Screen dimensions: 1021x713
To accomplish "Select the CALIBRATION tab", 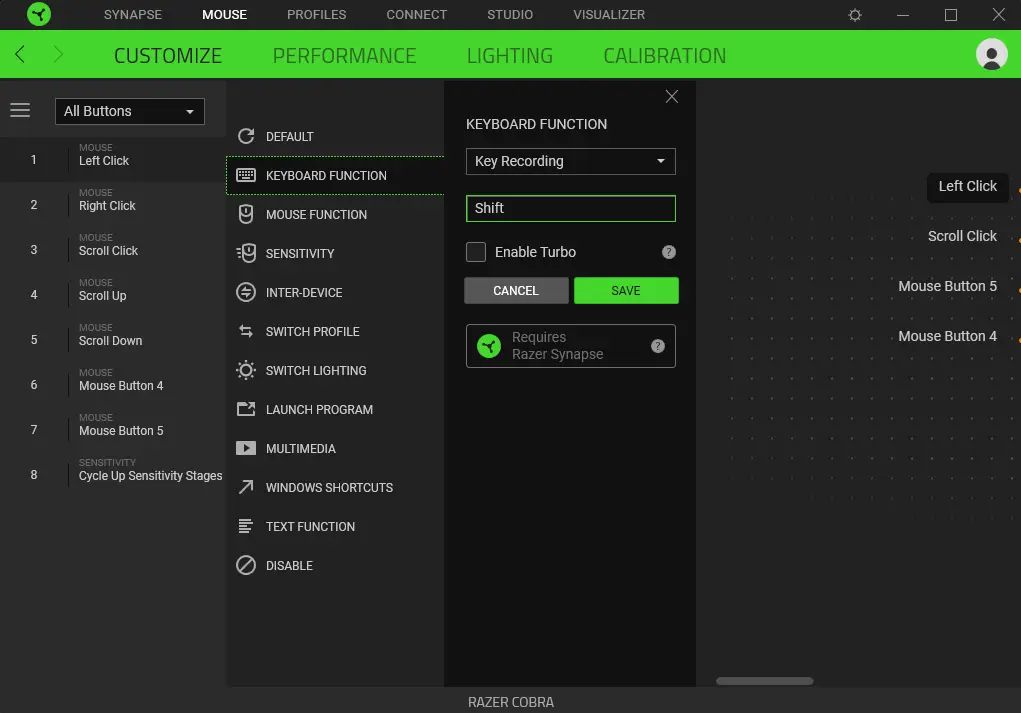I will 664,55.
